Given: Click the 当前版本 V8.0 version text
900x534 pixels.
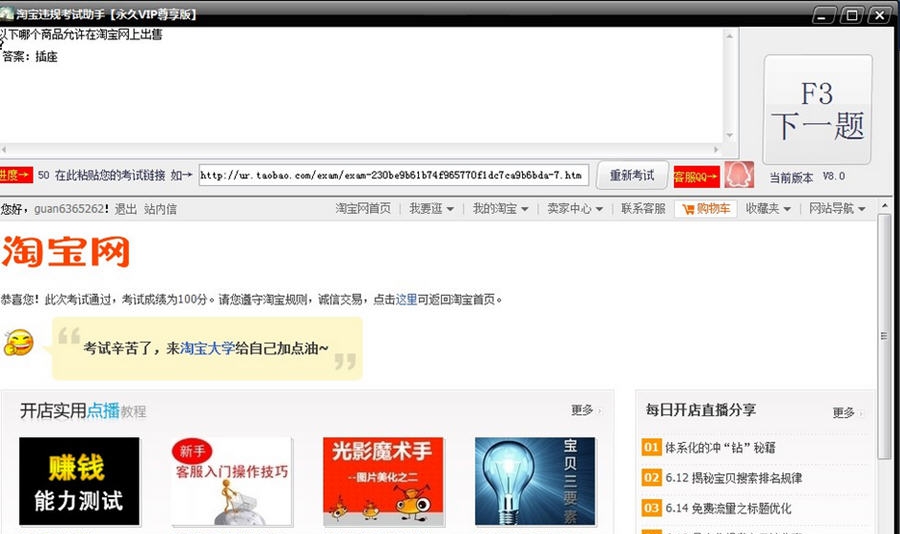Looking at the screenshot, I should 807,177.
